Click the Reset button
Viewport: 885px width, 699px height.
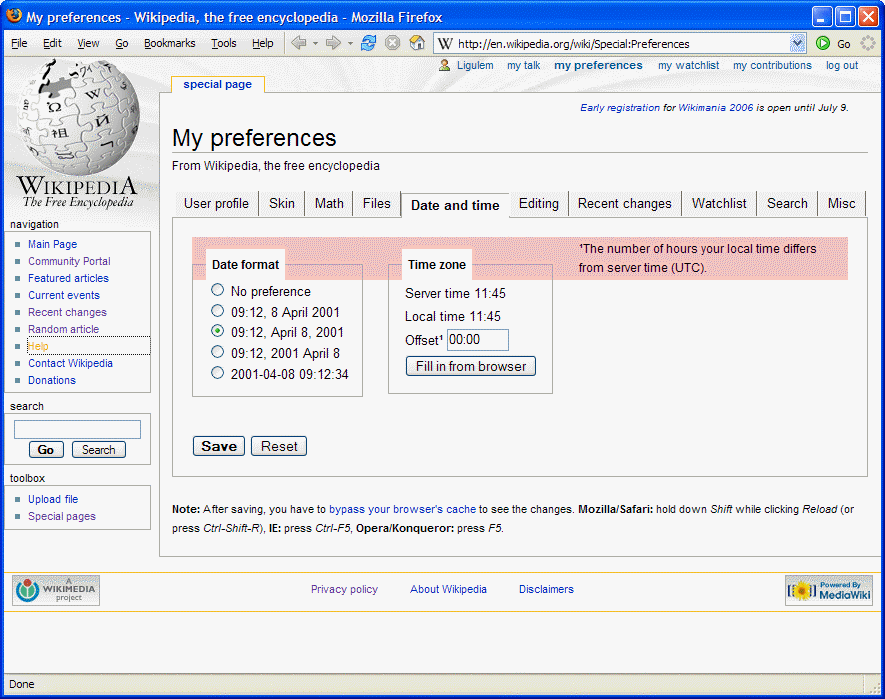coord(279,446)
